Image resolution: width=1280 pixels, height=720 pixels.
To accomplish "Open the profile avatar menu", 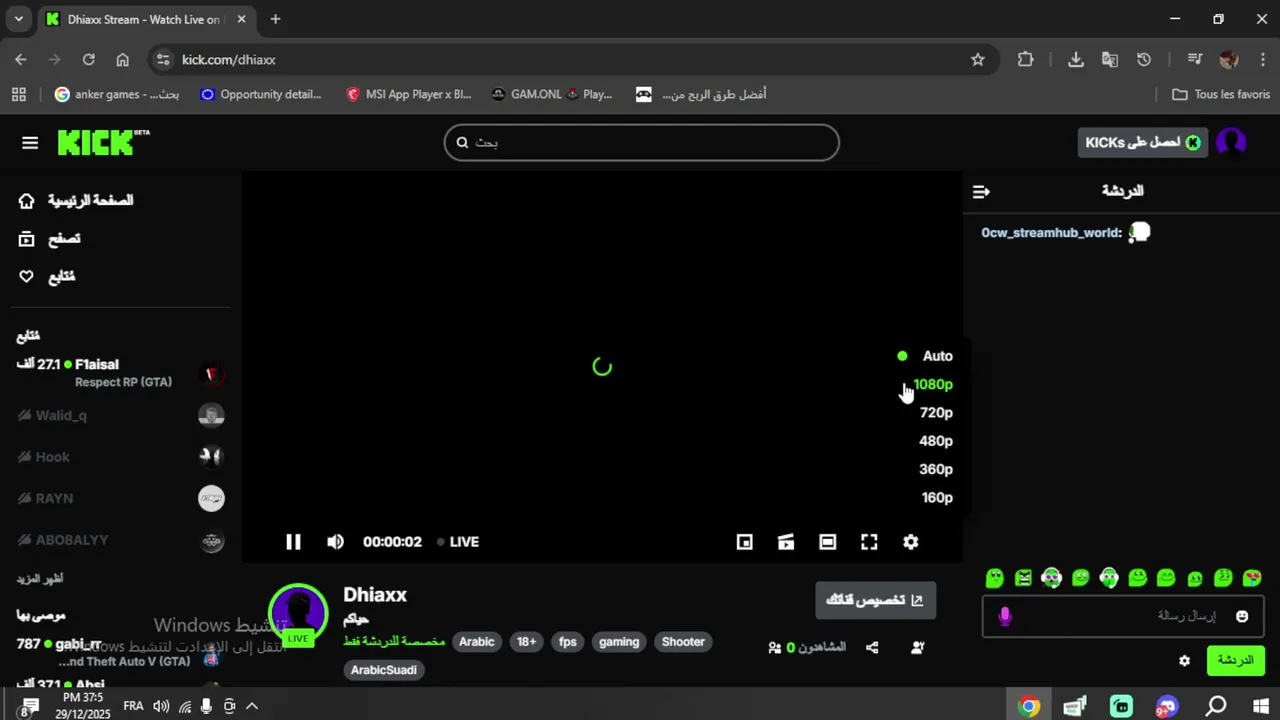I will point(1231,142).
